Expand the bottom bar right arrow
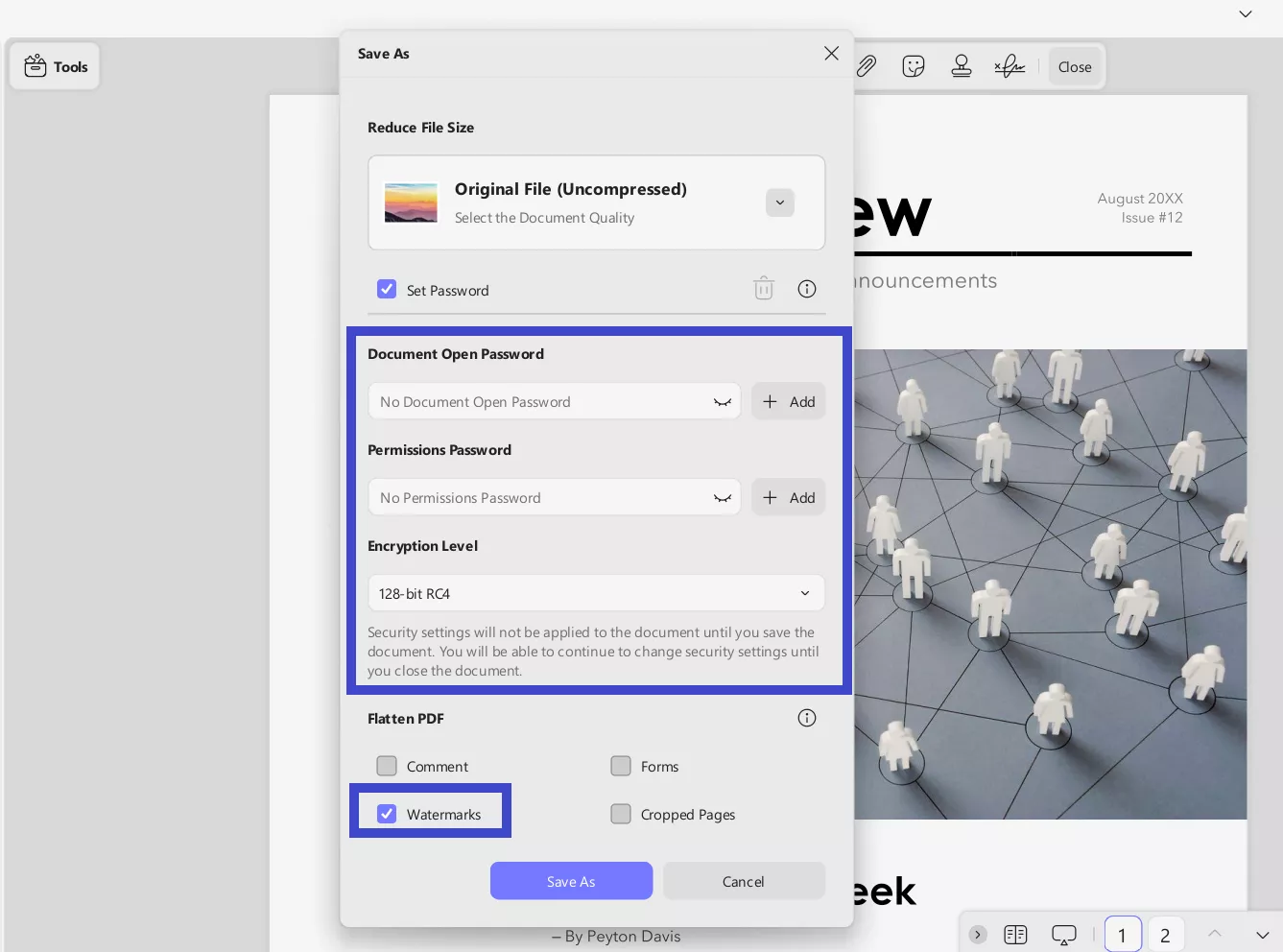Image resolution: width=1283 pixels, height=952 pixels. 978,935
